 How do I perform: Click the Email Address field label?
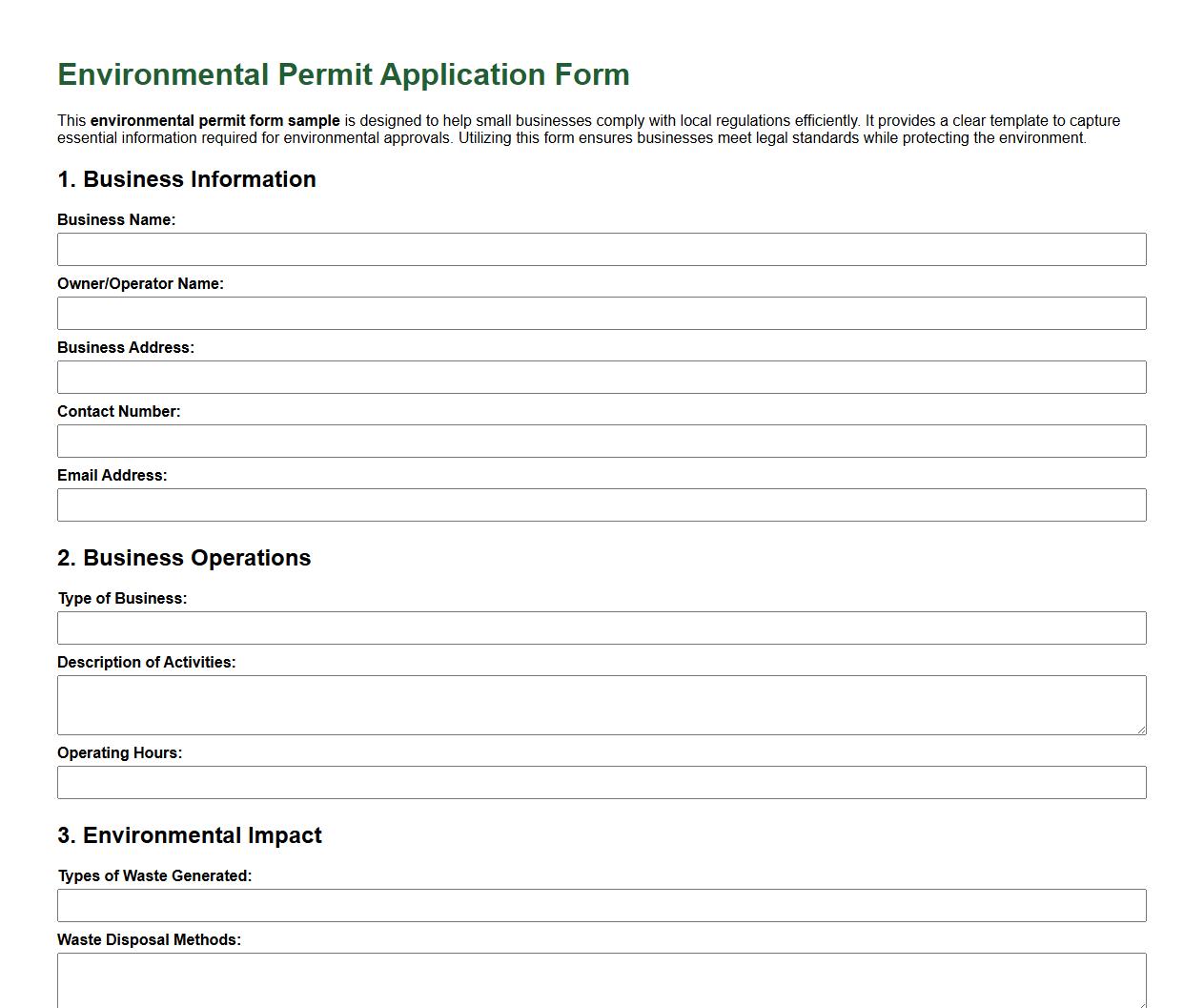coord(112,475)
